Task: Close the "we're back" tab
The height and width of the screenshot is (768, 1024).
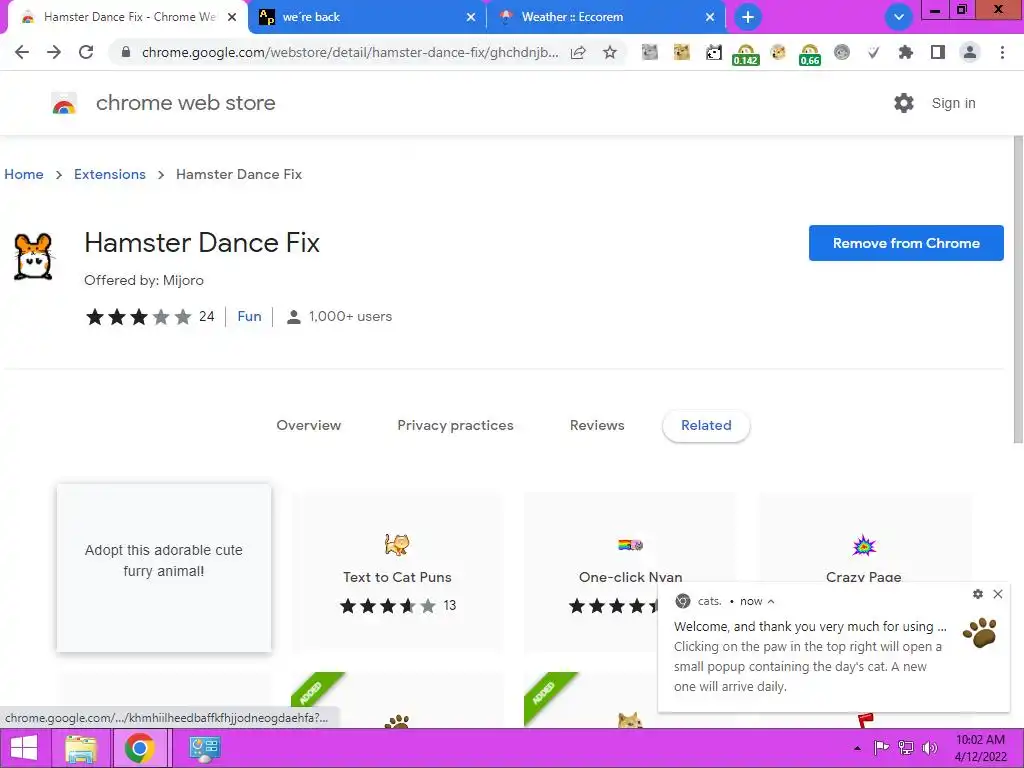Action: (x=471, y=17)
